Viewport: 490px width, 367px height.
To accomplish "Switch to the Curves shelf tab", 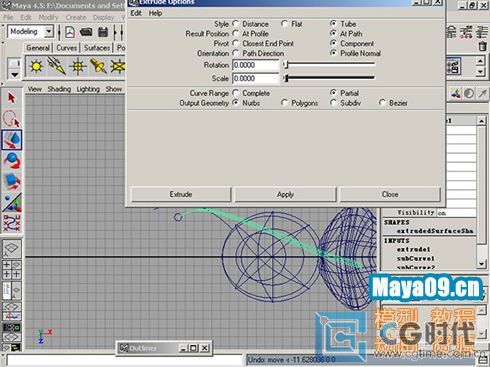I will click(66, 48).
